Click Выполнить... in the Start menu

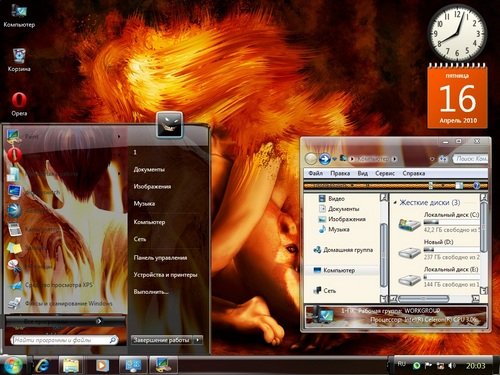[151, 292]
